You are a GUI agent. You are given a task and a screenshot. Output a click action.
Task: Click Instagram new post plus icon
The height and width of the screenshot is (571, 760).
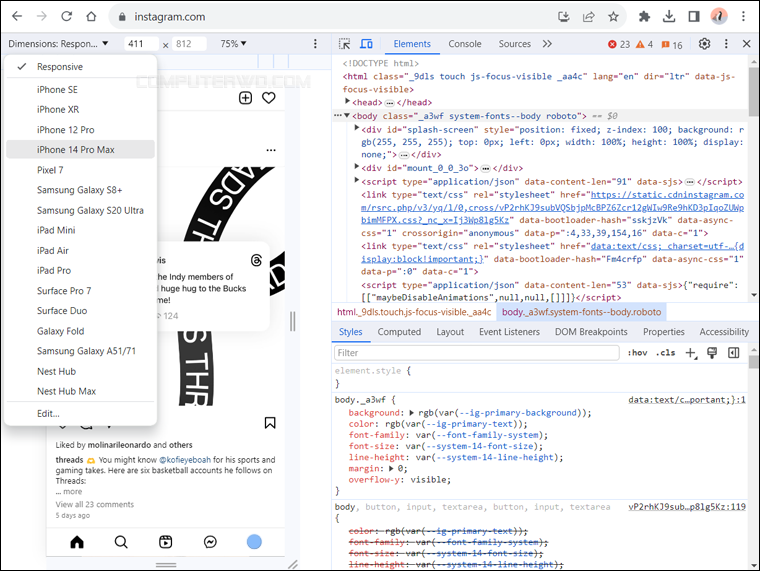coord(245,98)
